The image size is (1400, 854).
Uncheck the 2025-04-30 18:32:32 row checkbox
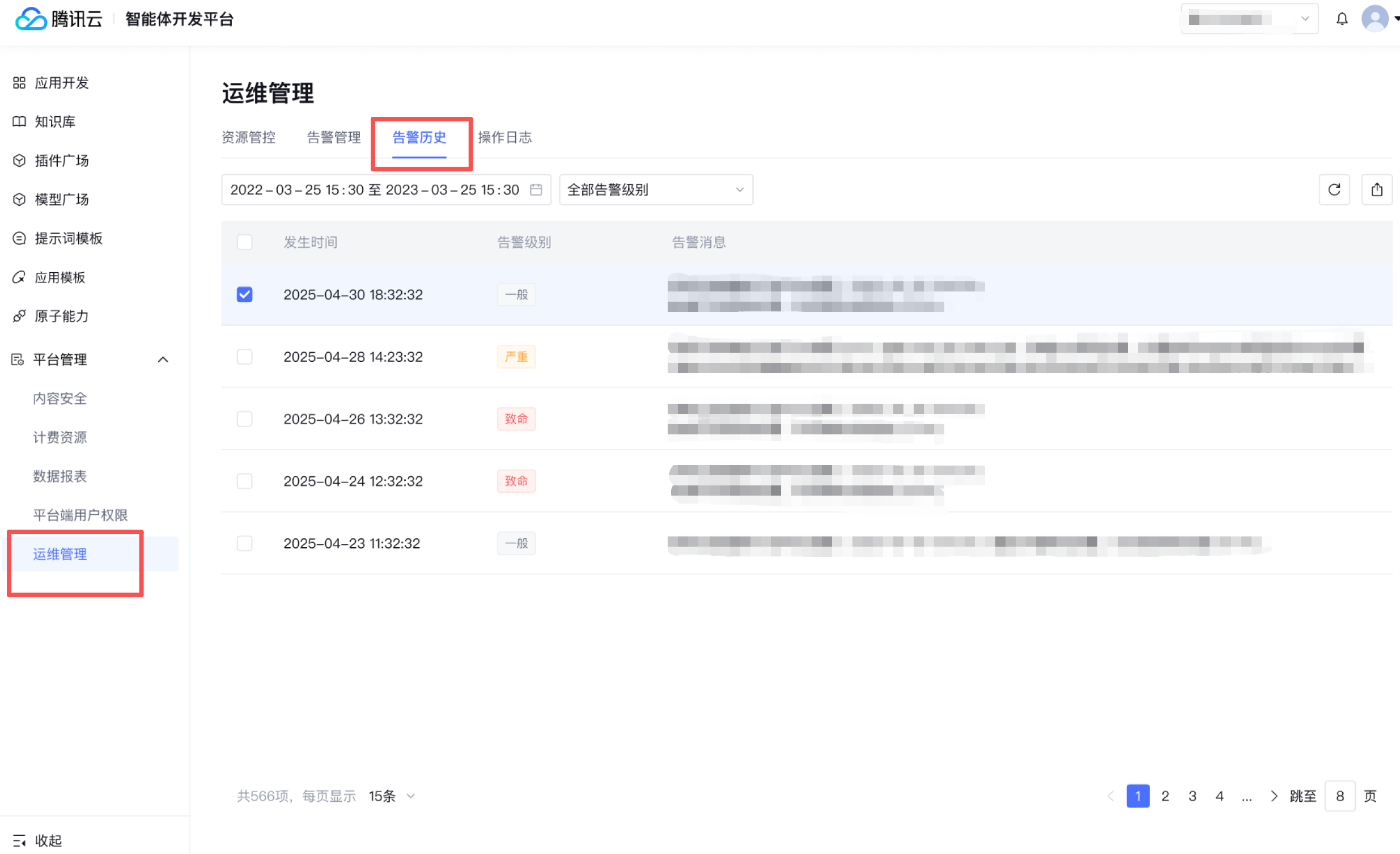(x=244, y=294)
